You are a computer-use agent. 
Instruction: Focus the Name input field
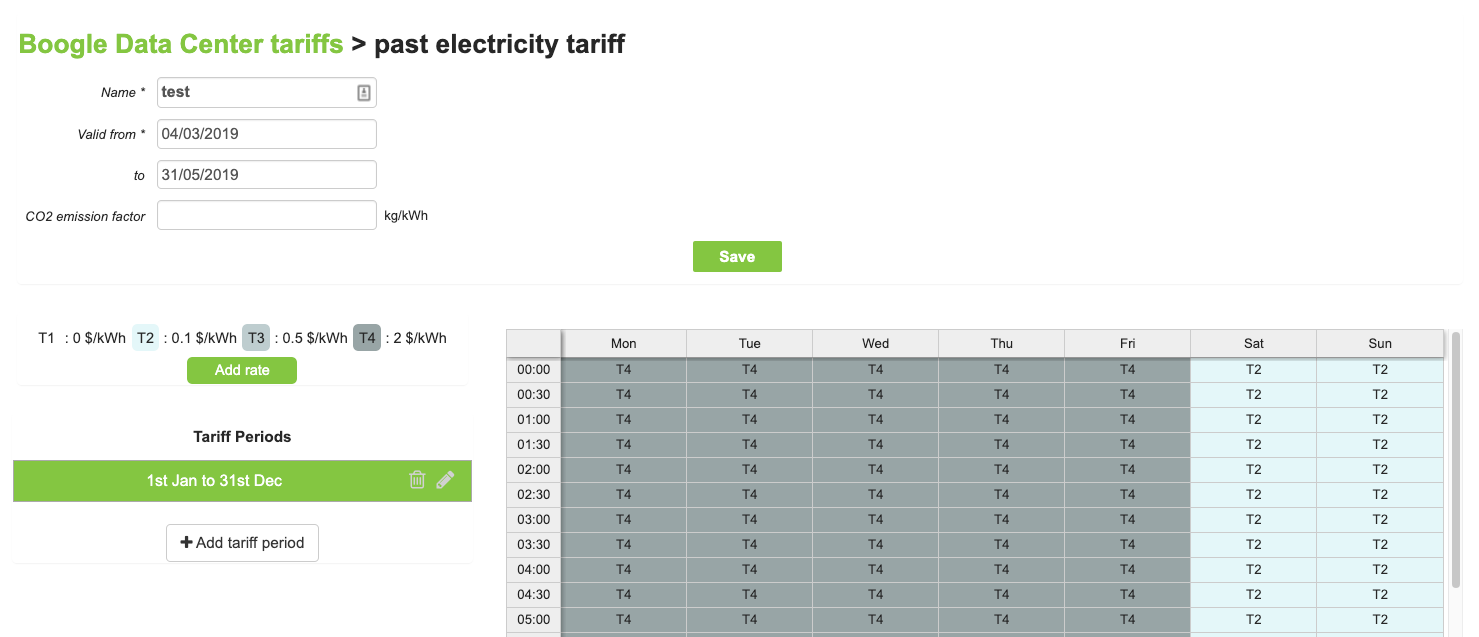click(x=255, y=93)
